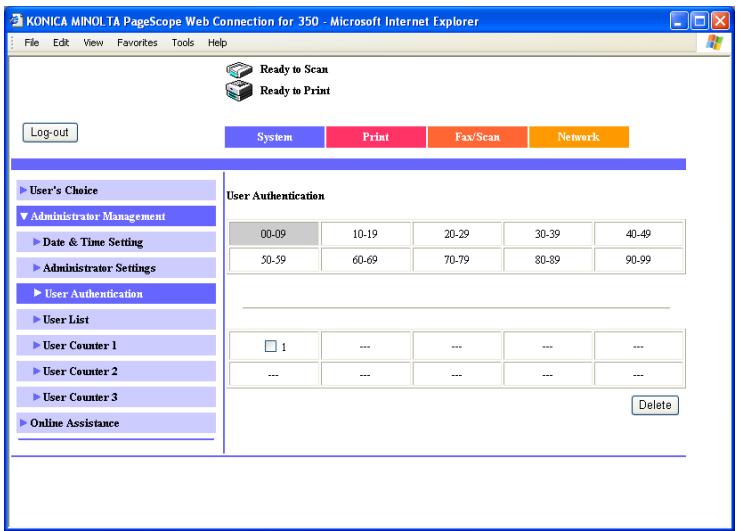Select the 30-39 user range

coord(548,234)
